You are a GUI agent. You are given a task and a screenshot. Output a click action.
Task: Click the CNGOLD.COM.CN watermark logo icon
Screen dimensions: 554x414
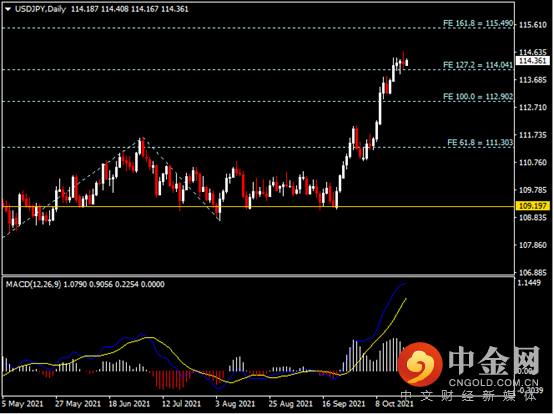pyautogui.click(x=420, y=365)
